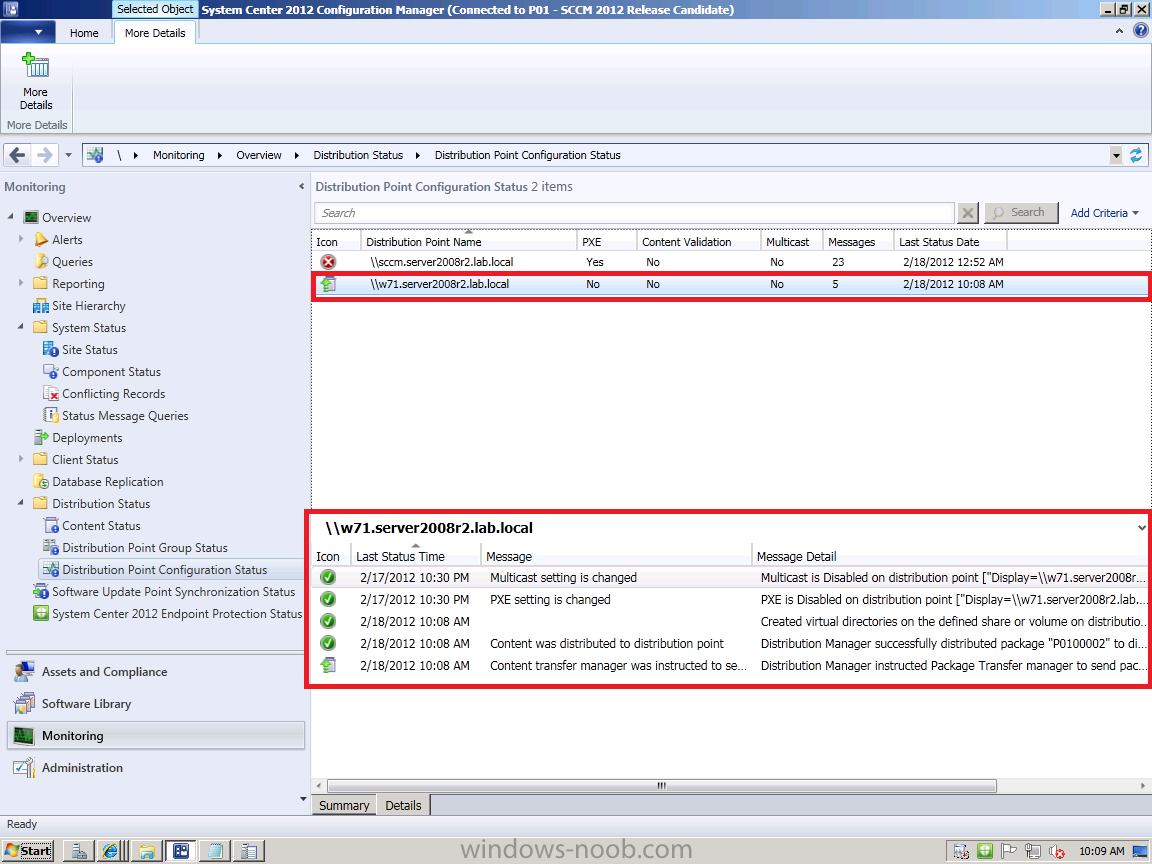Viewport: 1152px width, 864px height.
Task: Click the Endpoint Protection Status icon
Action: tap(41, 613)
